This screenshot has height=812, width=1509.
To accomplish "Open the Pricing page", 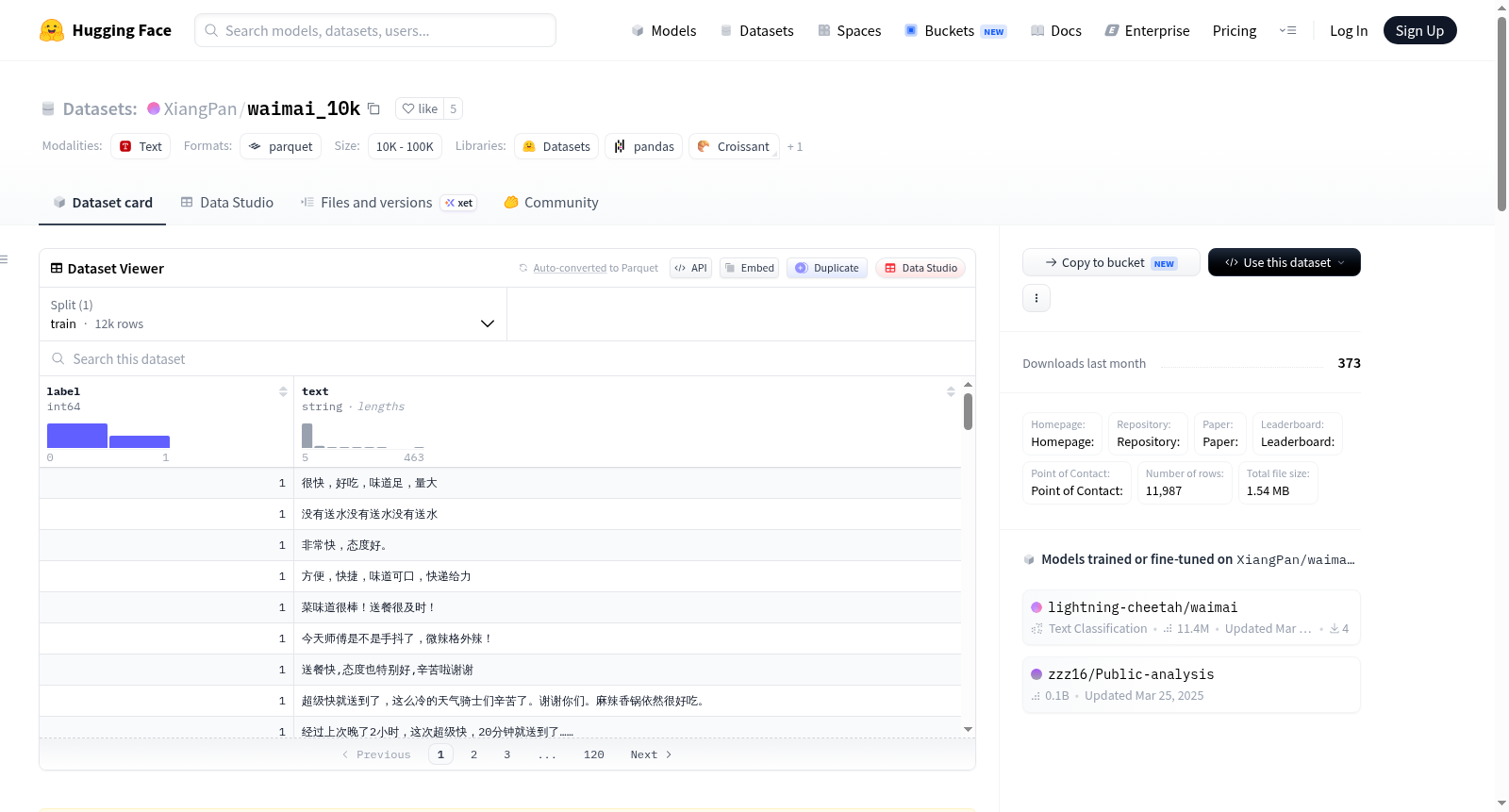I will click(1235, 30).
